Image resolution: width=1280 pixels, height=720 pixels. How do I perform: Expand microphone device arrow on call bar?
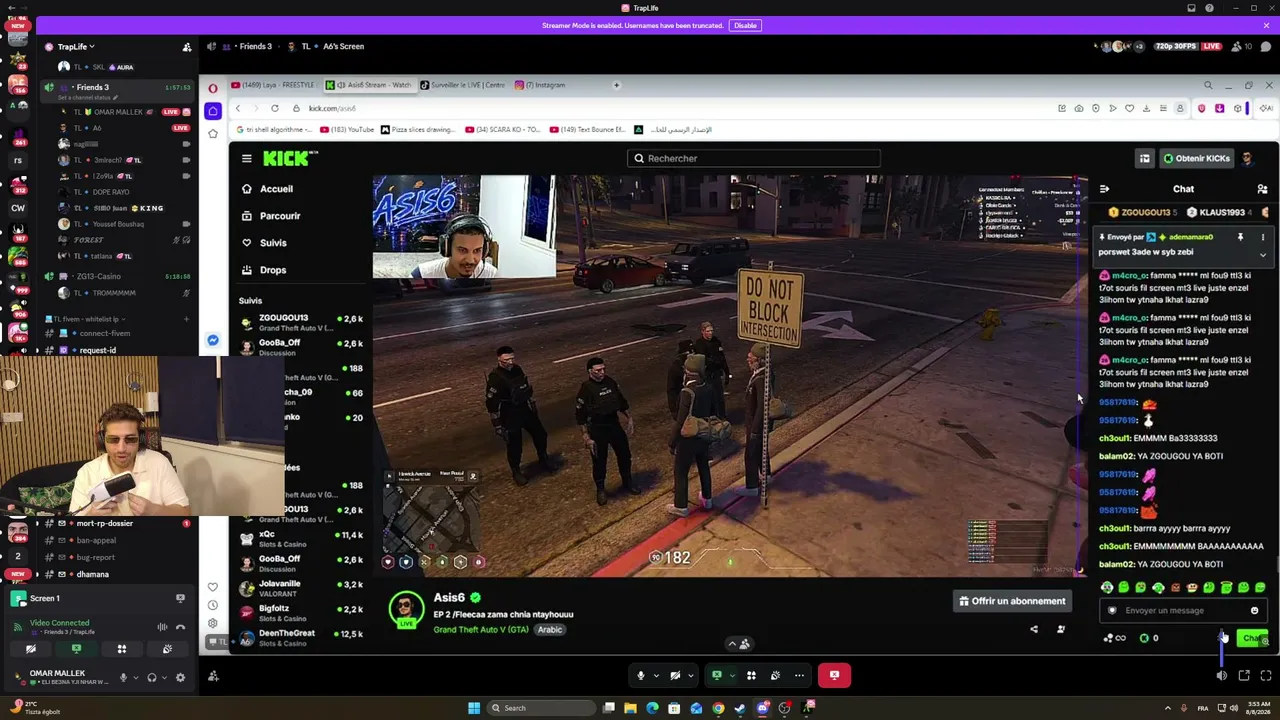[x=656, y=676]
